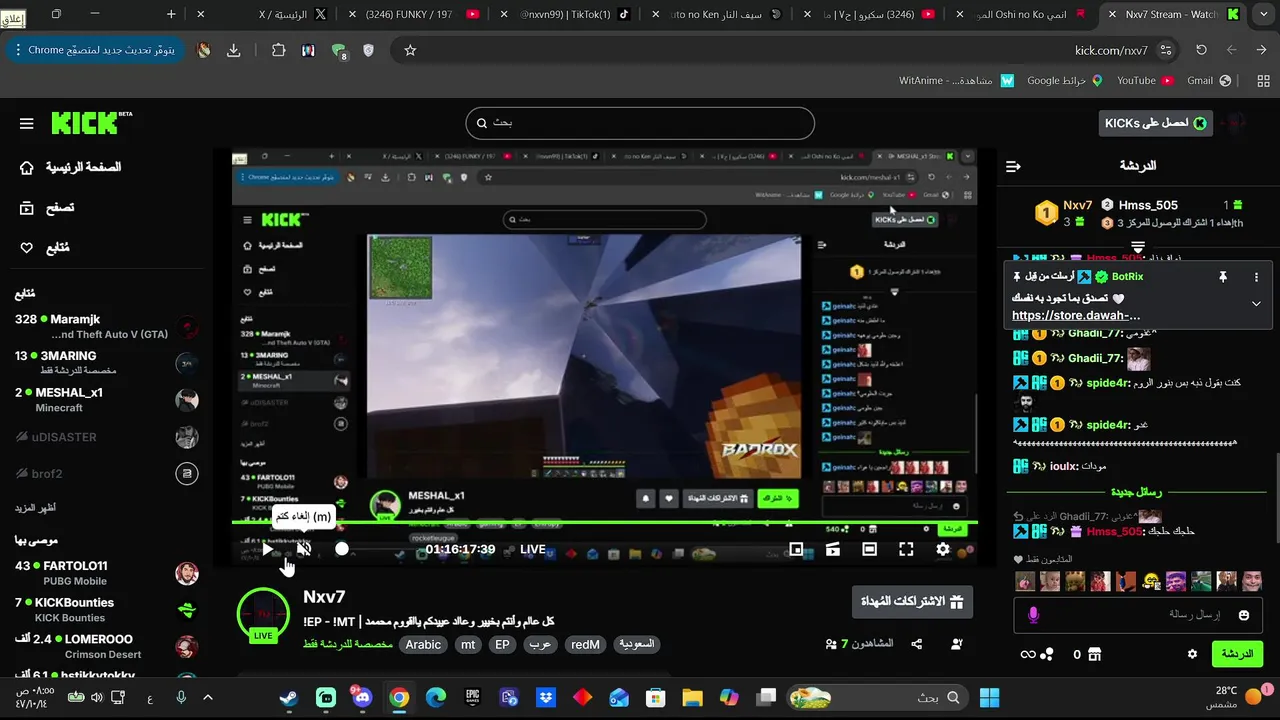Open MESHAL_x1 Minecraft channel in sidebar
This screenshot has height=720, width=1280.
(x=106, y=400)
